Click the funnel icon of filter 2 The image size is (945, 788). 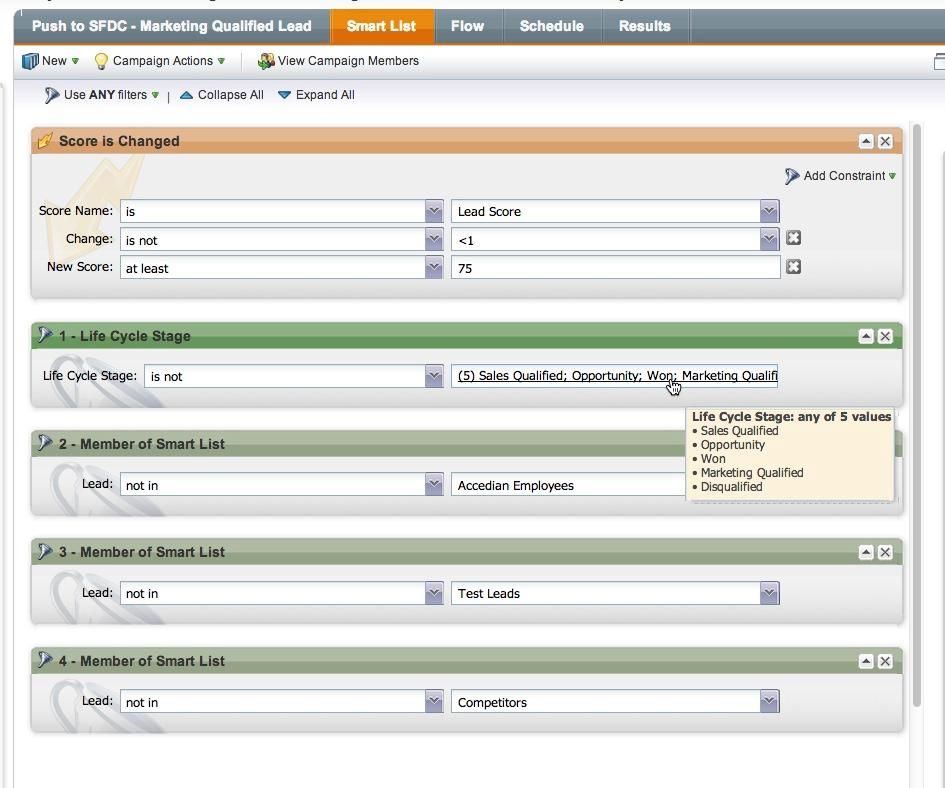click(x=45, y=443)
